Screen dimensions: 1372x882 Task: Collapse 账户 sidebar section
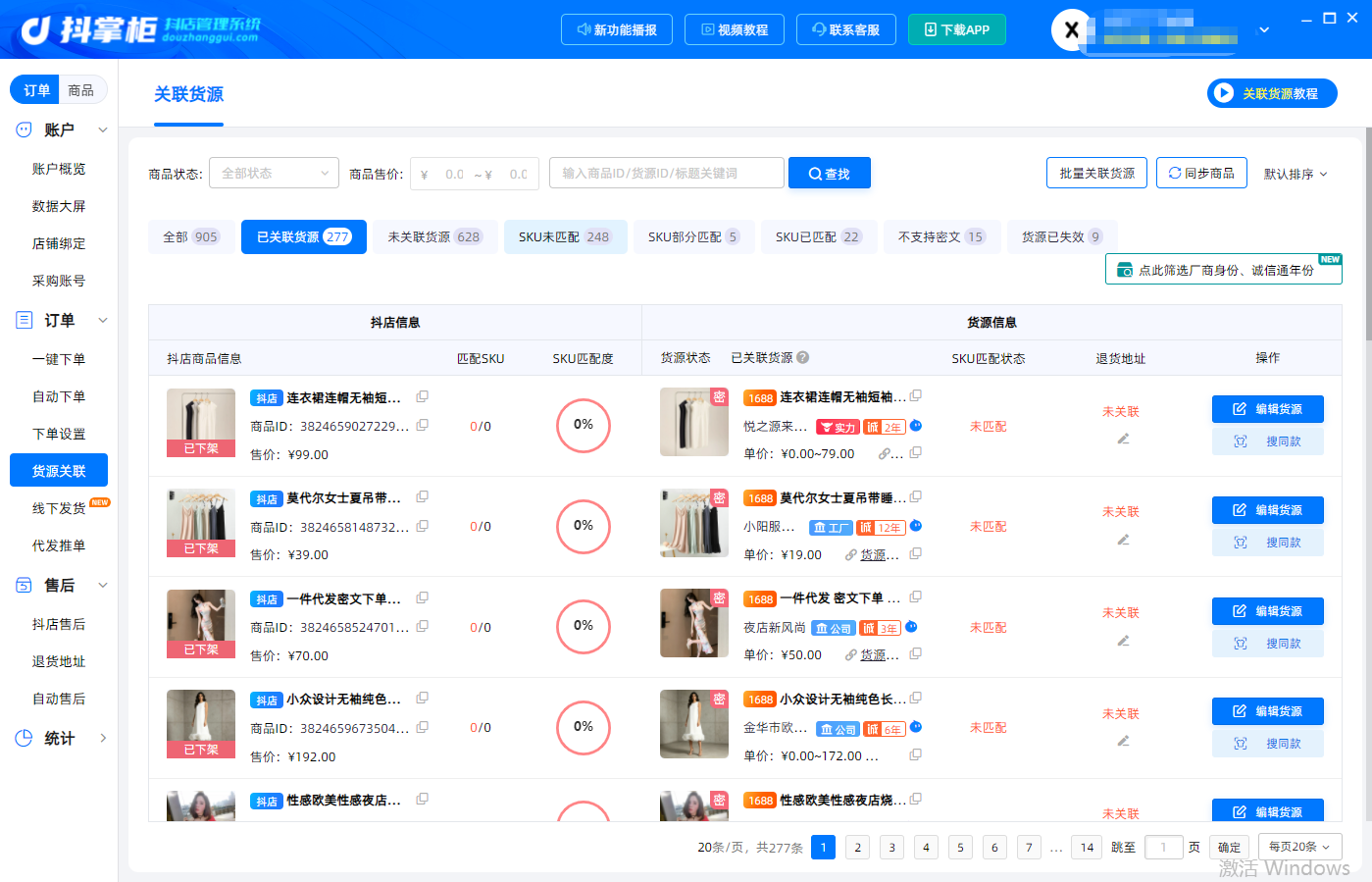click(x=103, y=130)
